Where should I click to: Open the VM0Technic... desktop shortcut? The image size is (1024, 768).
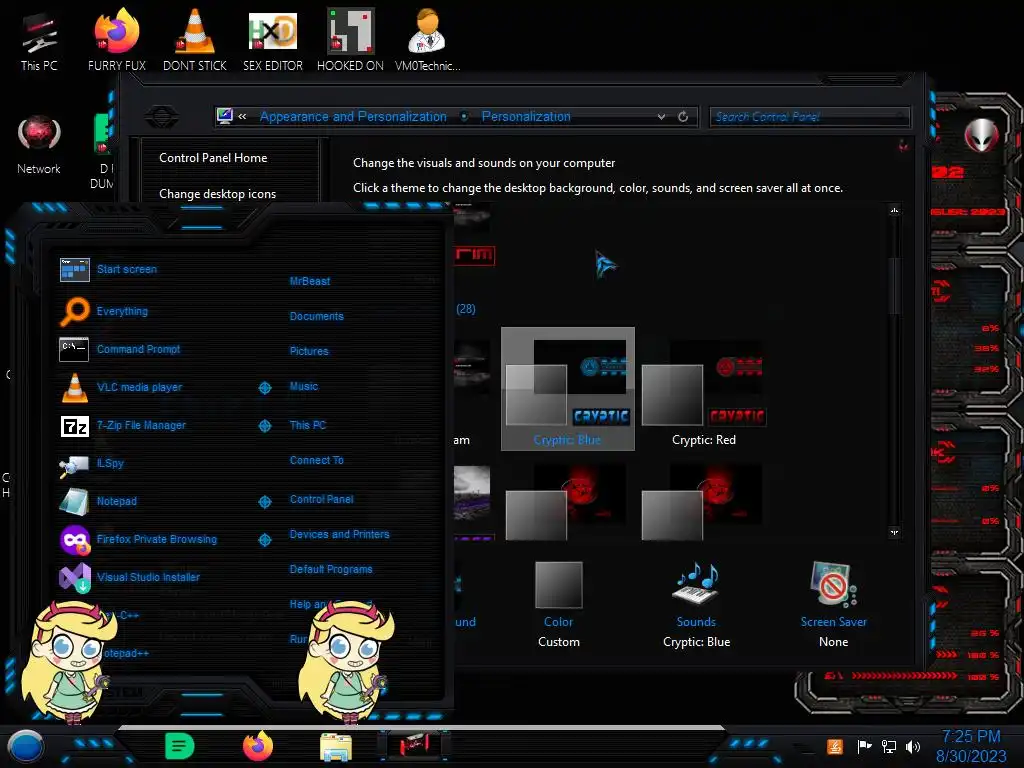click(x=428, y=40)
